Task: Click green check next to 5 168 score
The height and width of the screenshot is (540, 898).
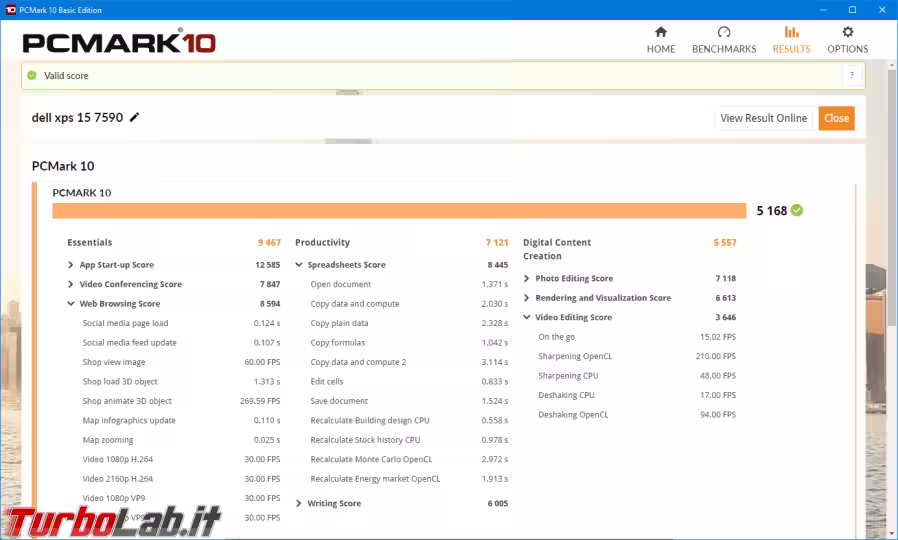Action: coord(797,211)
